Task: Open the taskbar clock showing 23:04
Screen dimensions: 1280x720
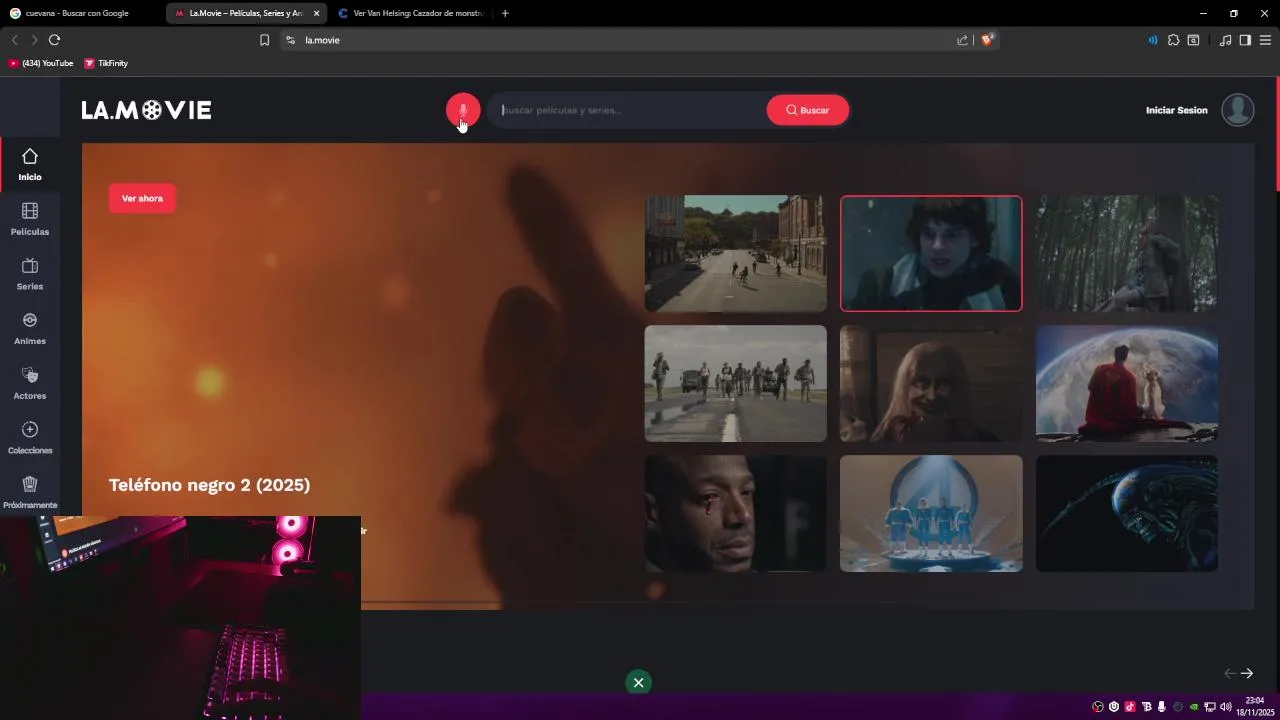Action: pyautogui.click(x=1255, y=706)
